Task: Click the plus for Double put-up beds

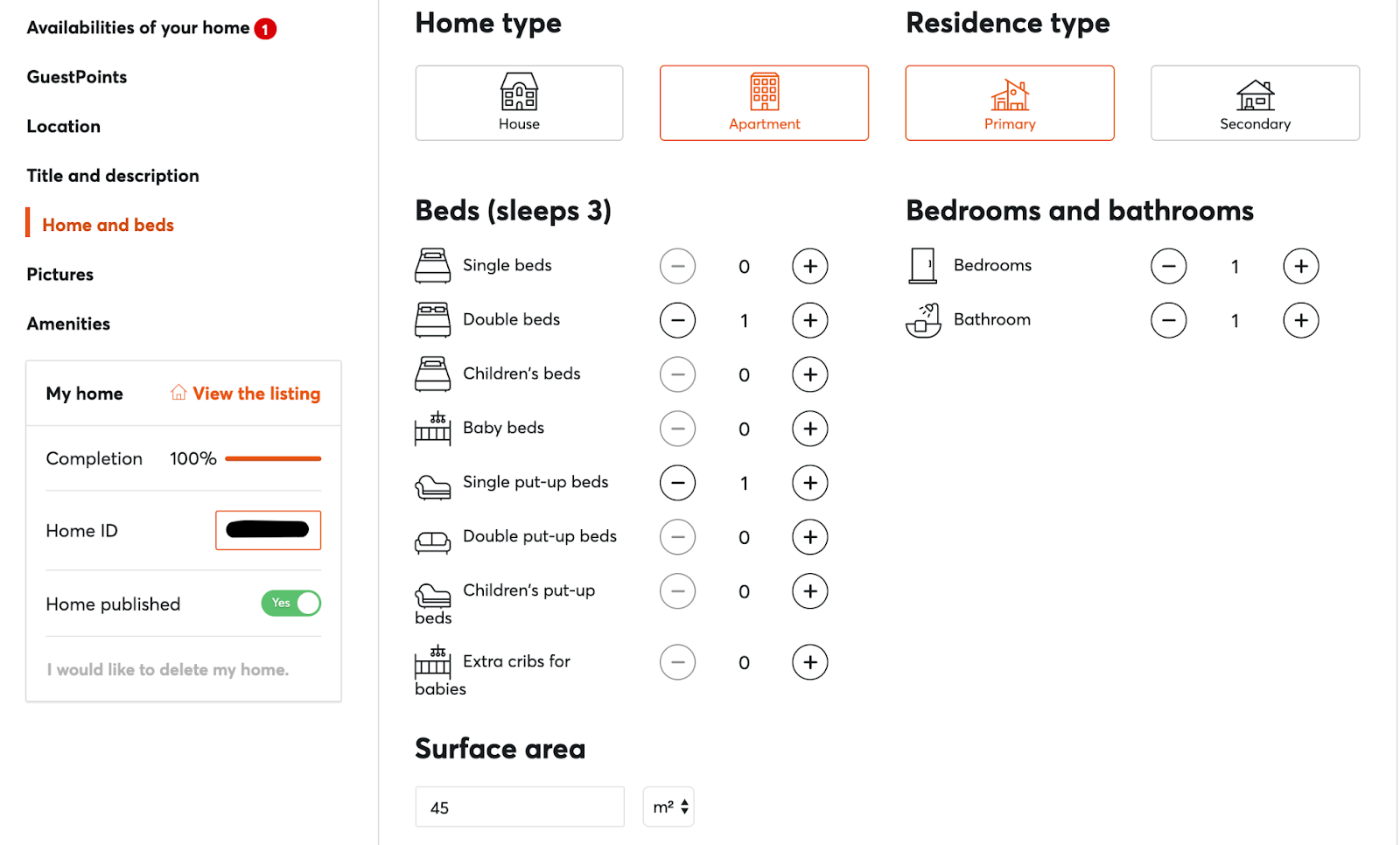Action: click(809, 537)
